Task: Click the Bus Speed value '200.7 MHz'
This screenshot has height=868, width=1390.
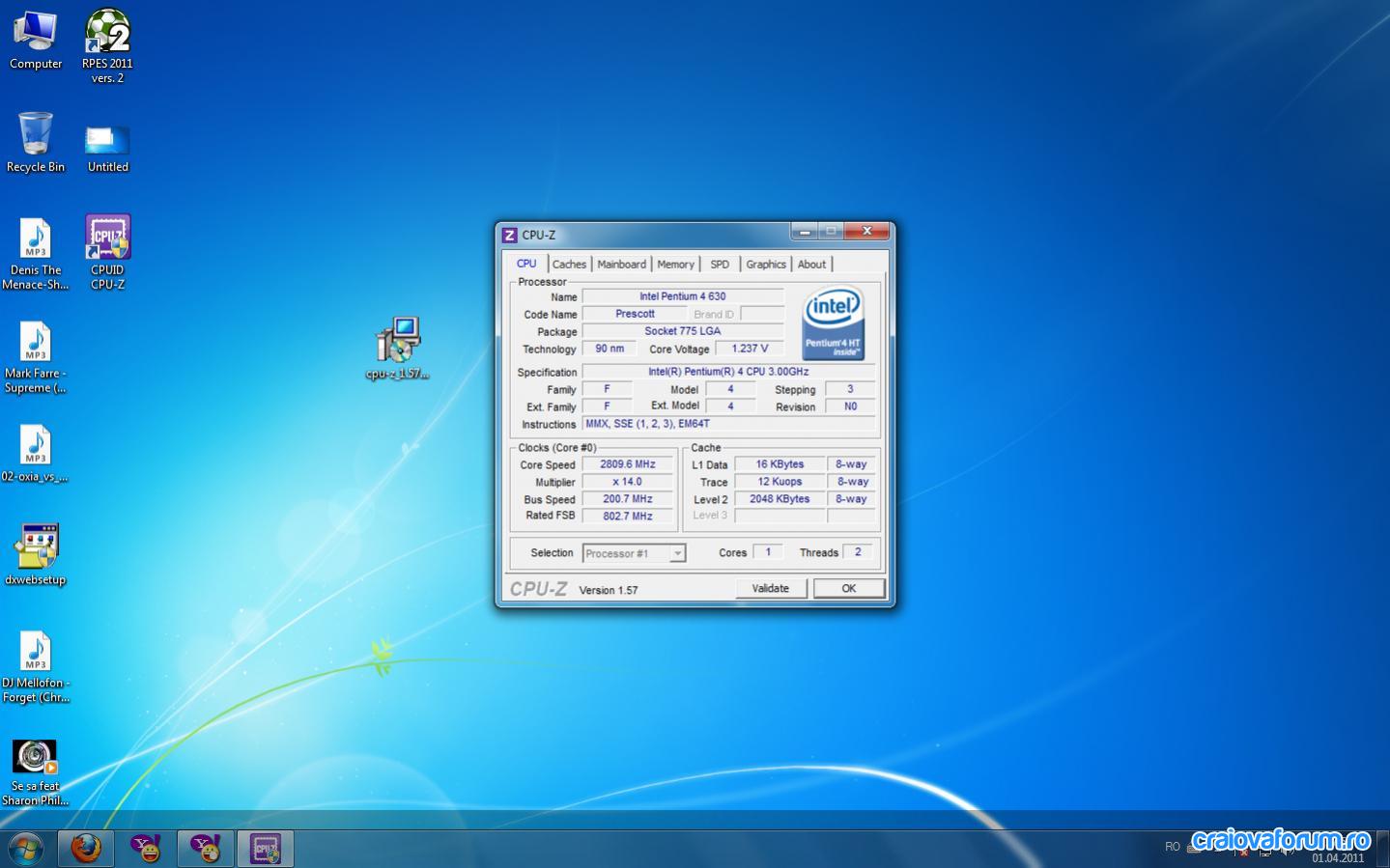Action: pos(627,499)
